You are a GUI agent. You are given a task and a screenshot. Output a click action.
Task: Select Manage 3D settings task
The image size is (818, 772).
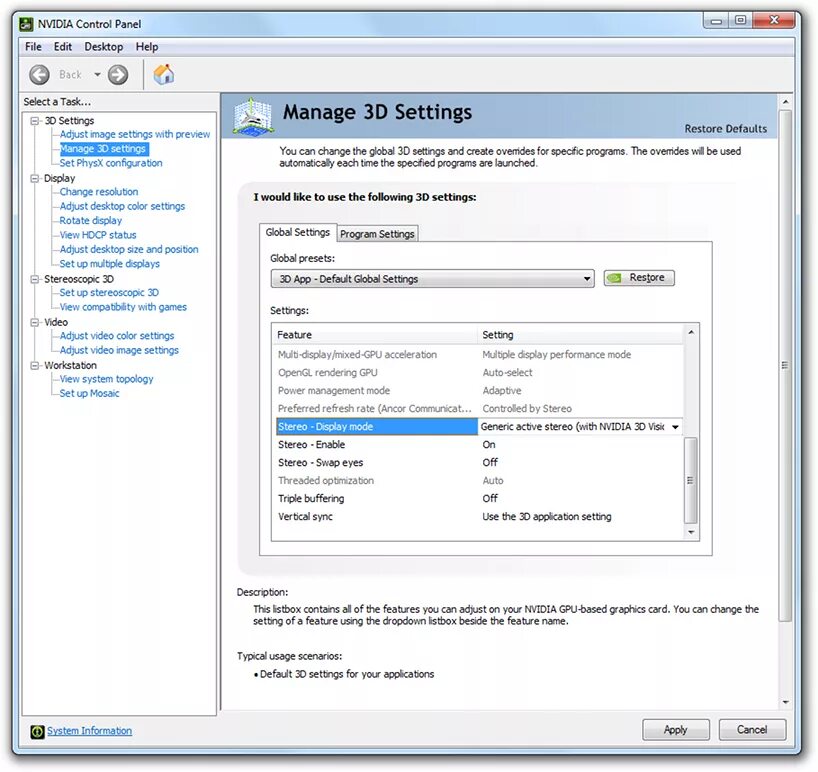click(103, 149)
